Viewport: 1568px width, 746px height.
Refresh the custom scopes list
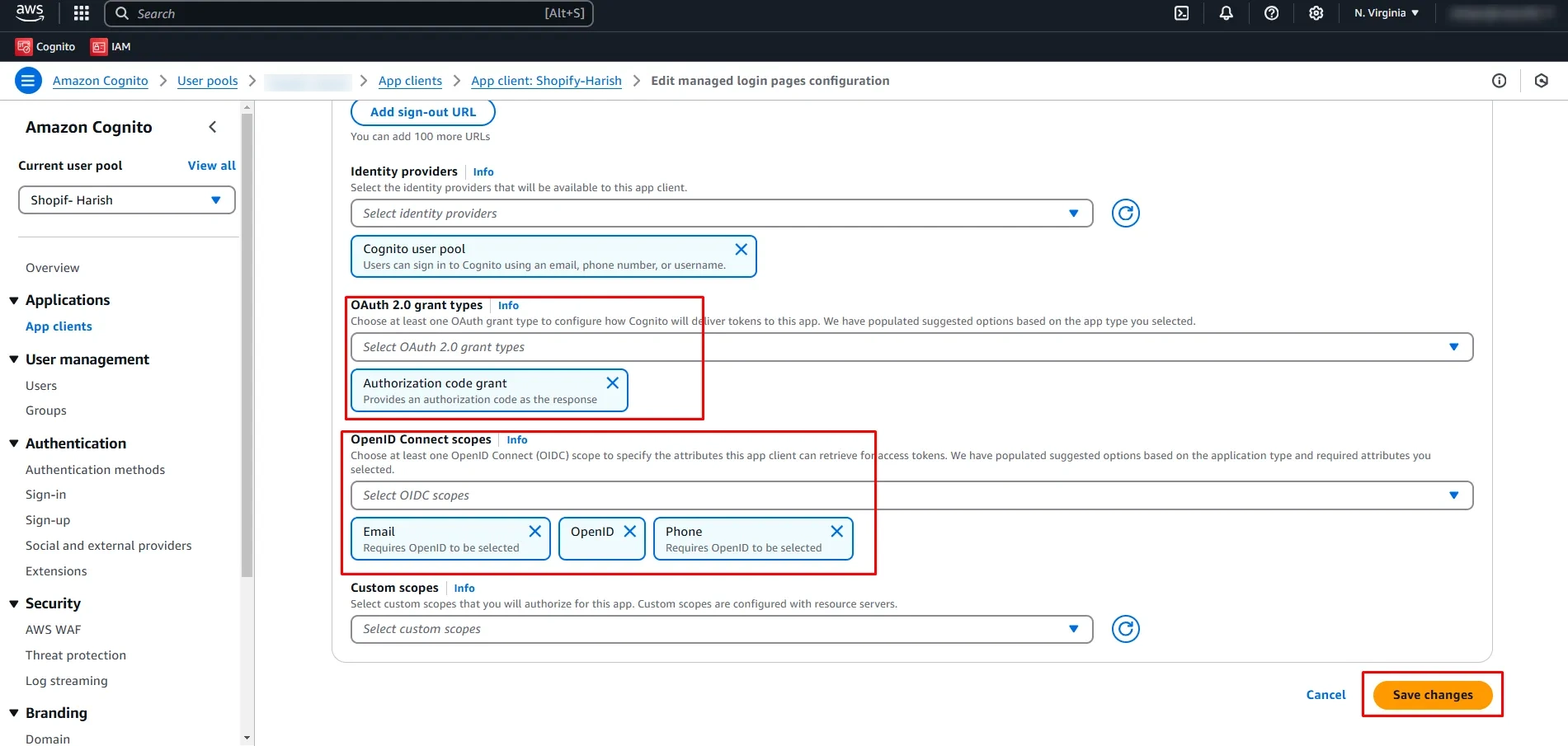point(1125,629)
